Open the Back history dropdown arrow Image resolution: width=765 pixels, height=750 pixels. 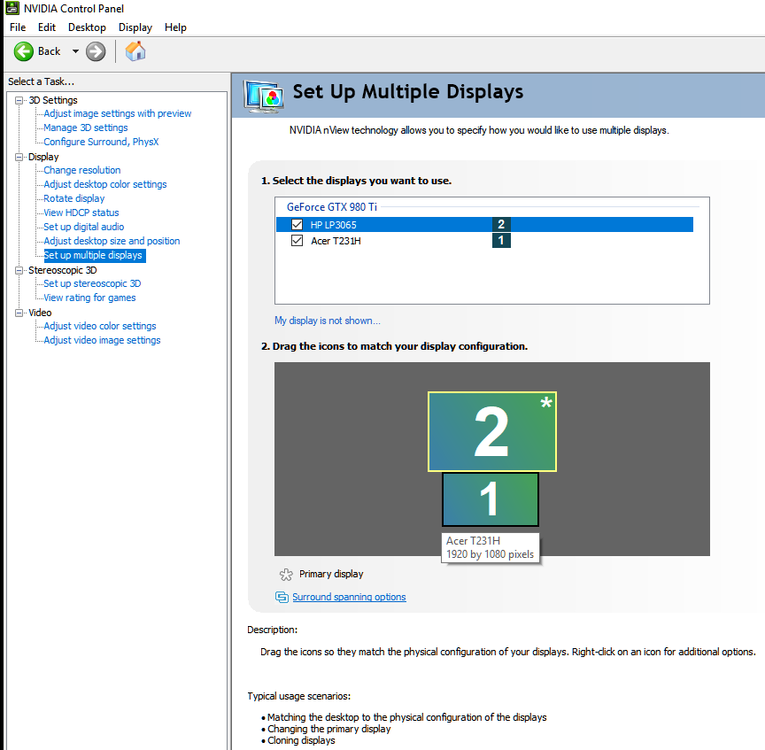click(76, 51)
